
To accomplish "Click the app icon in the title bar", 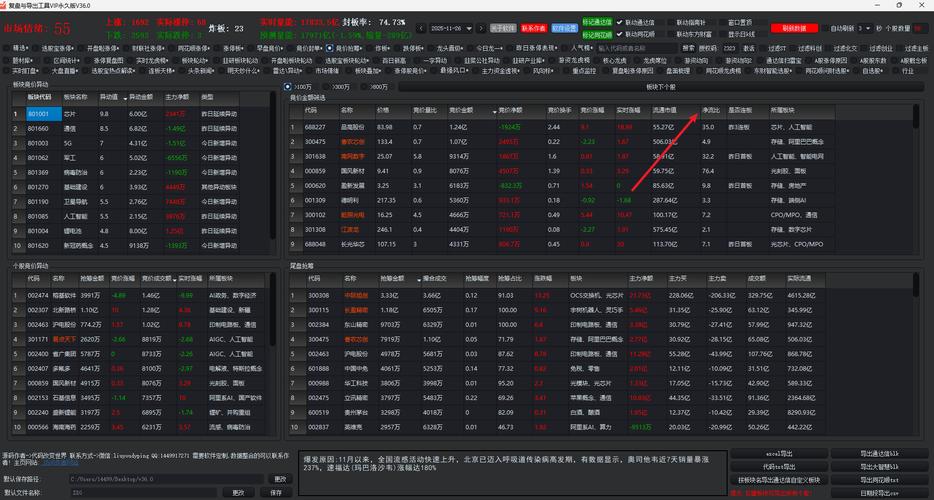I will (x=6, y=5).
